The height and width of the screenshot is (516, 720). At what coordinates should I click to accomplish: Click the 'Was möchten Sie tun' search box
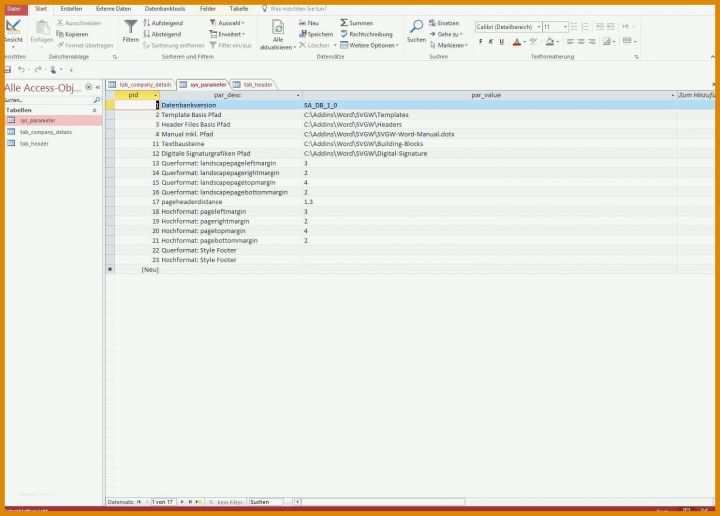298,9
